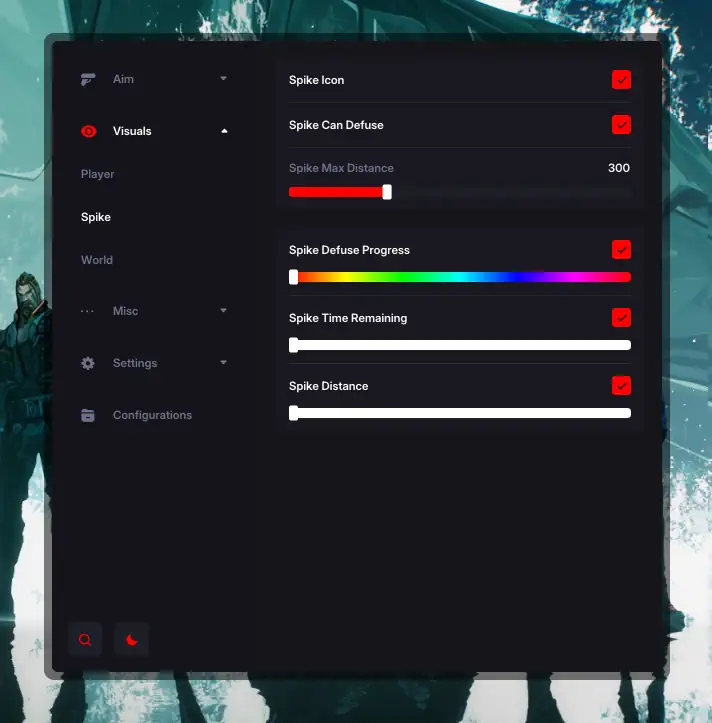Click the Spike Max Distance value 300
This screenshot has width=712, height=723.
click(619, 168)
